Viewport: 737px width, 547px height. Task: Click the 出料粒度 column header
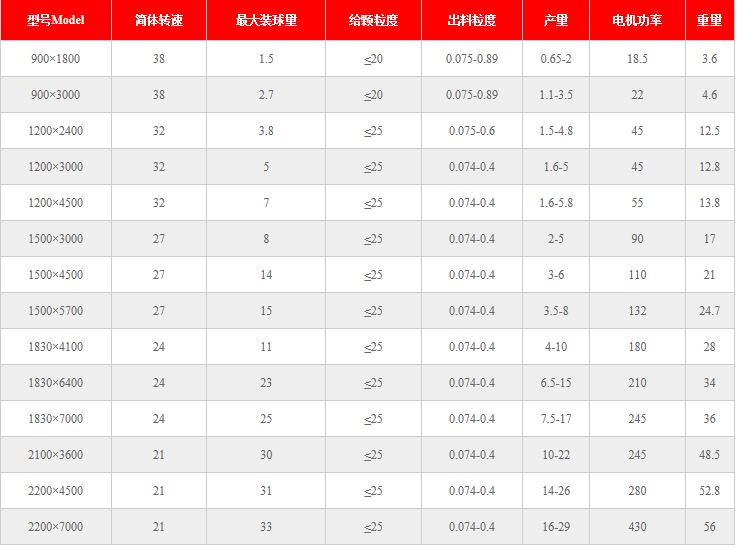pos(472,21)
